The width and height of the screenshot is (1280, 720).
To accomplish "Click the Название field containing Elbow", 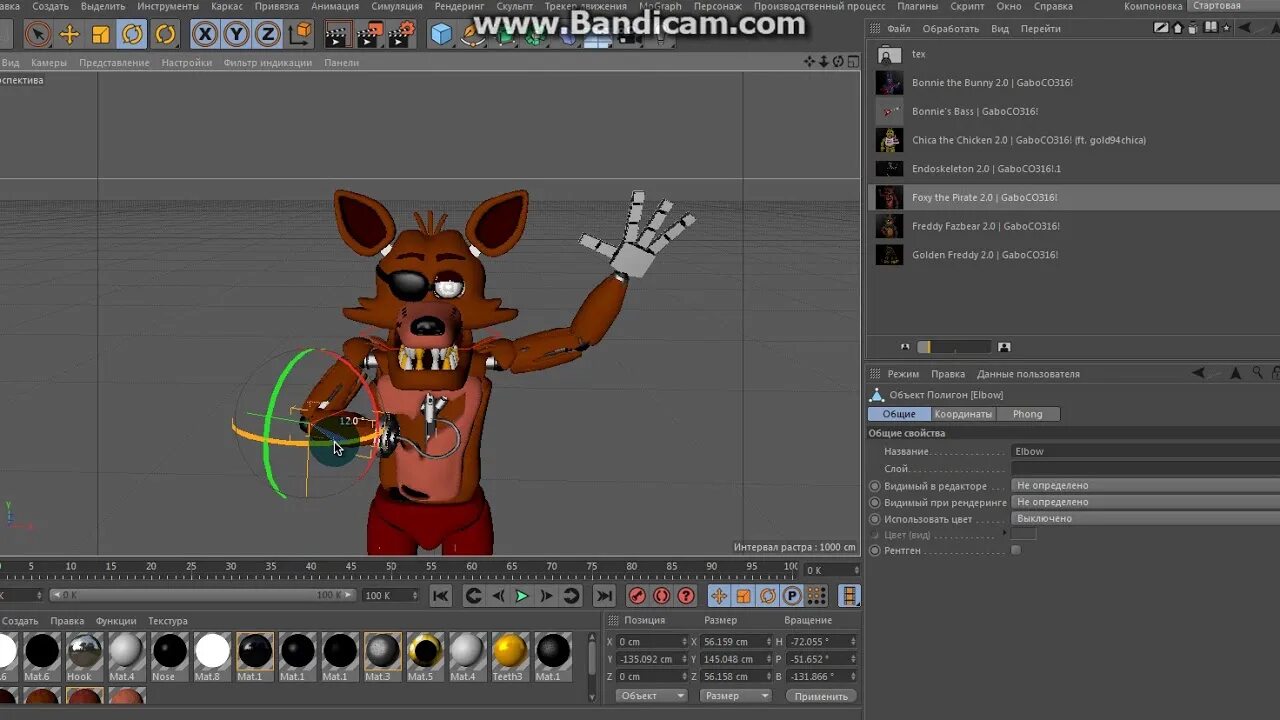I will (x=1147, y=451).
